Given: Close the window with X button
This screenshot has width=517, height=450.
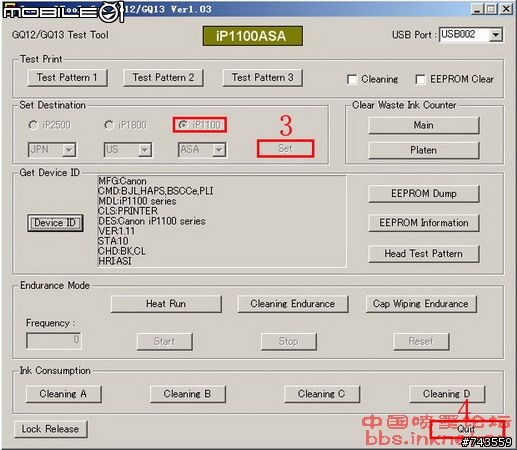Looking at the screenshot, I should tap(506, 9).
